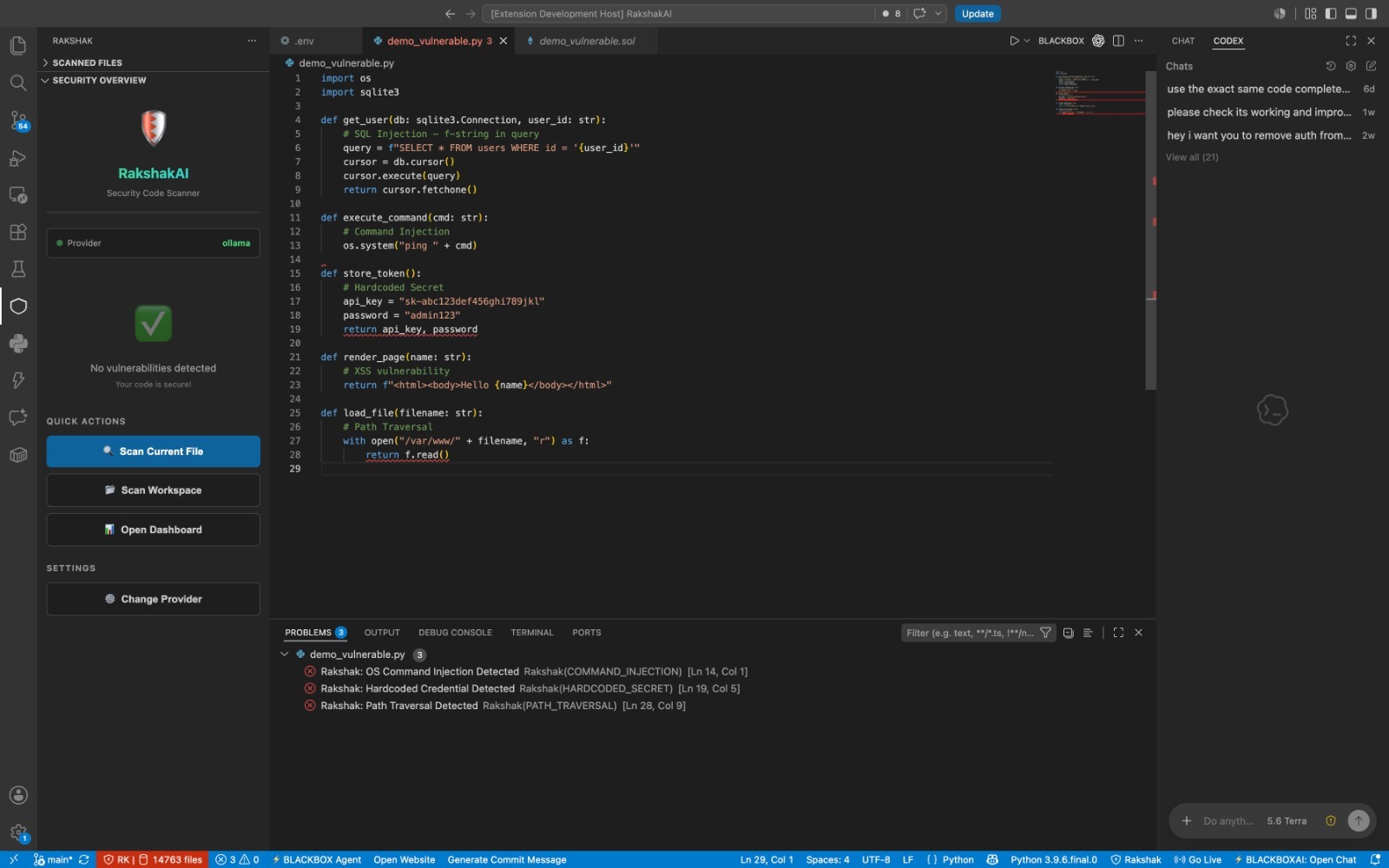The width and height of the screenshot is (1389, 868).
Task: Open the TERMINAL panel tab
Action: point(532,633)
